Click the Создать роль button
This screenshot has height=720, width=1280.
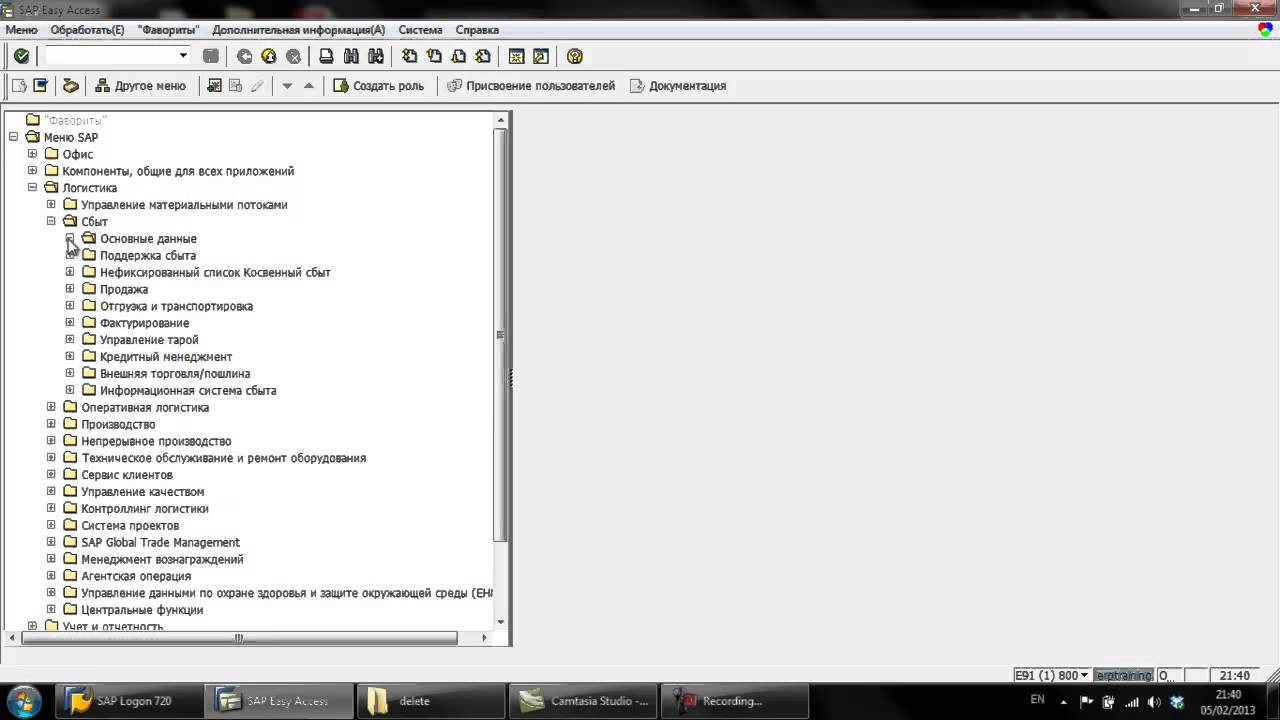(379, 86)
